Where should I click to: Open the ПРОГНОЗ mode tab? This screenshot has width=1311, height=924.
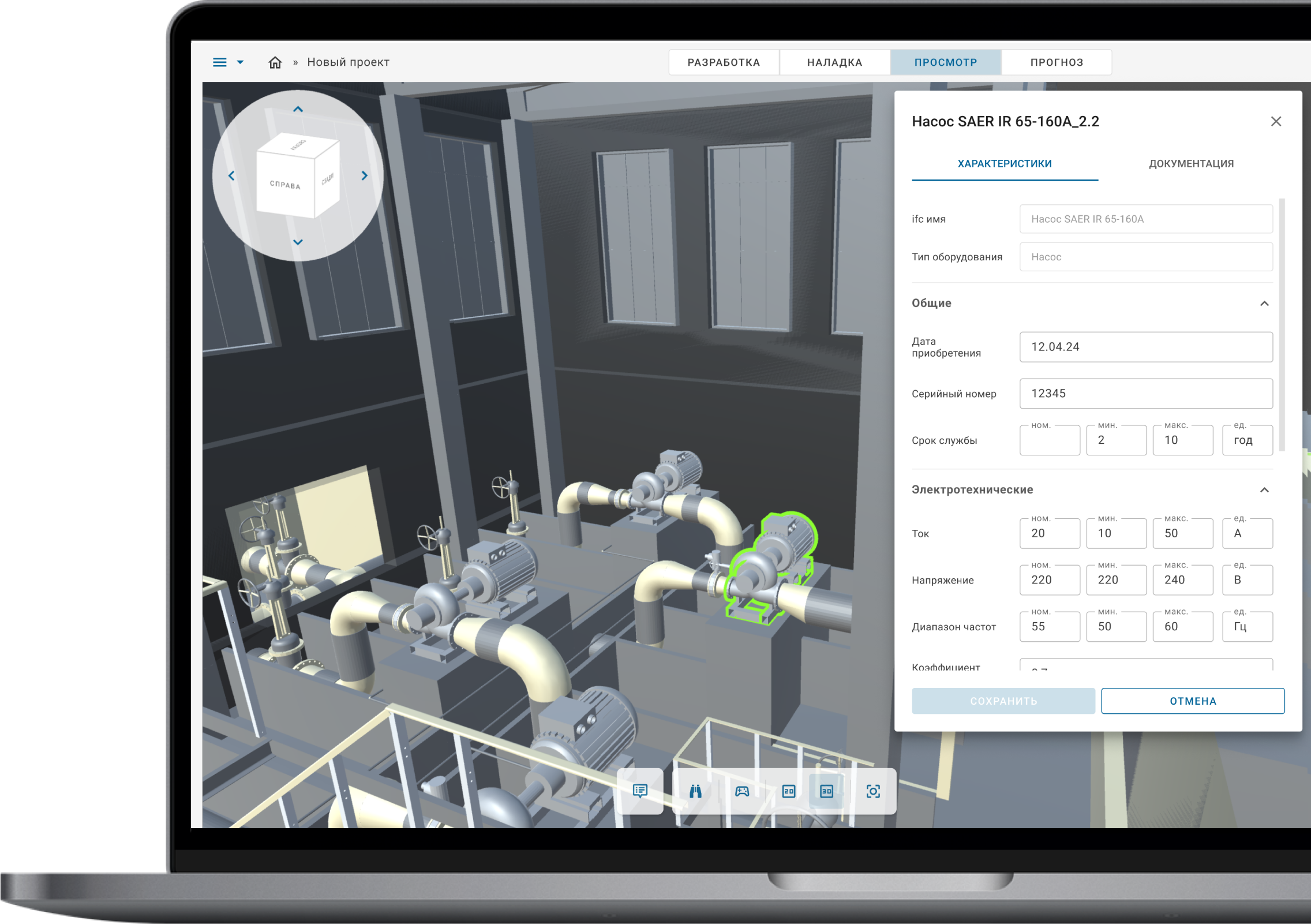(x=1057, y=62)
